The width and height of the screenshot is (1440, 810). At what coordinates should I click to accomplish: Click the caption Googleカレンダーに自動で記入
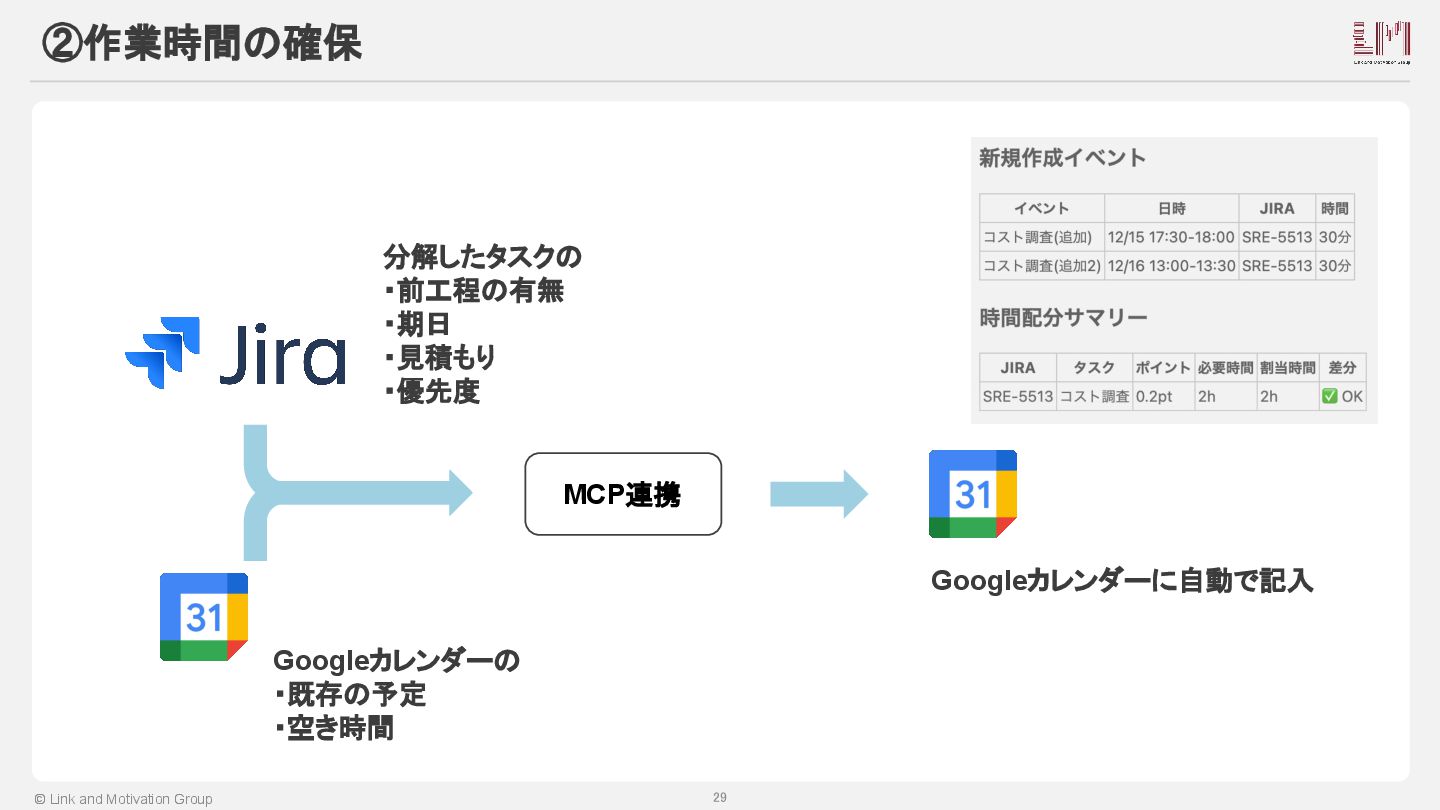tap(1122, 581)
